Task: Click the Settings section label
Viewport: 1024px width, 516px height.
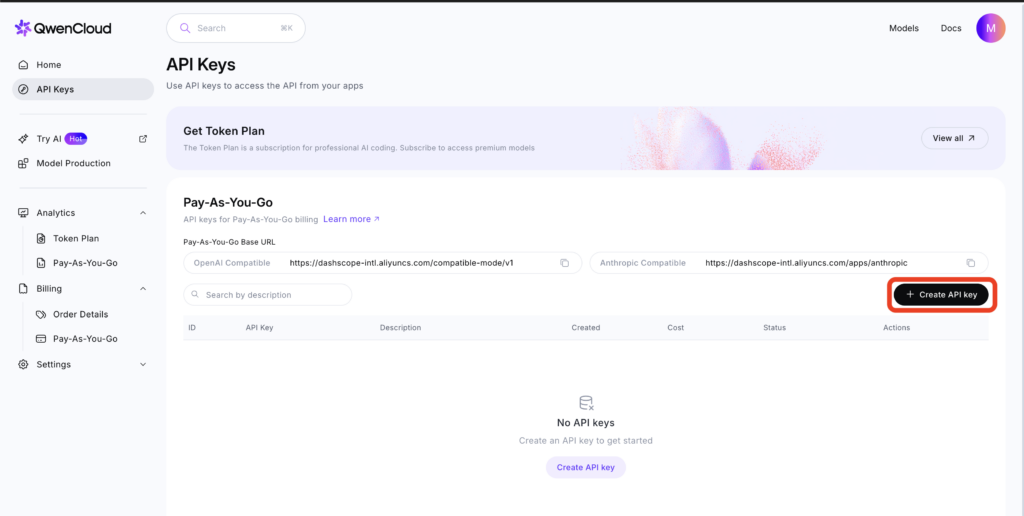Action: point(54,364)
